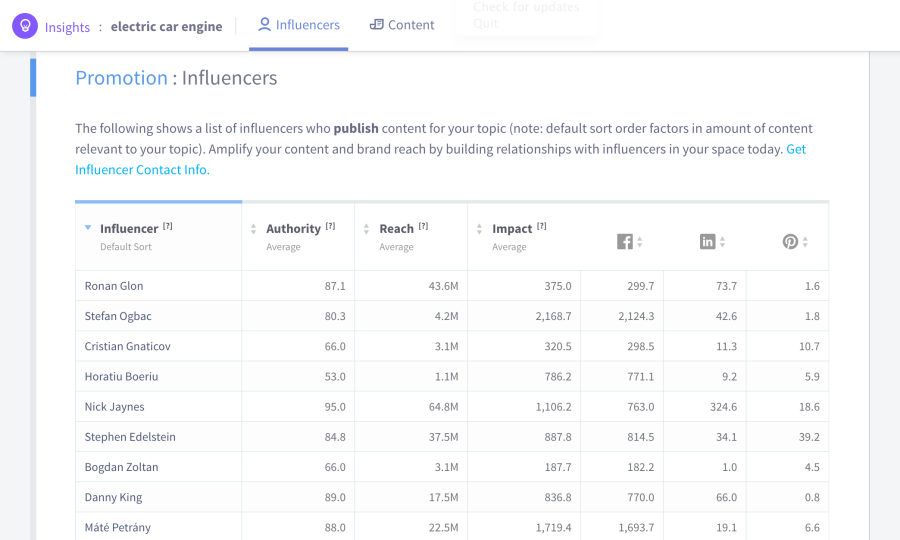This screenshot has height=540, width=900.
Task: Click the purple Insights lightbulb logo
Action: (x=25, y=26)
